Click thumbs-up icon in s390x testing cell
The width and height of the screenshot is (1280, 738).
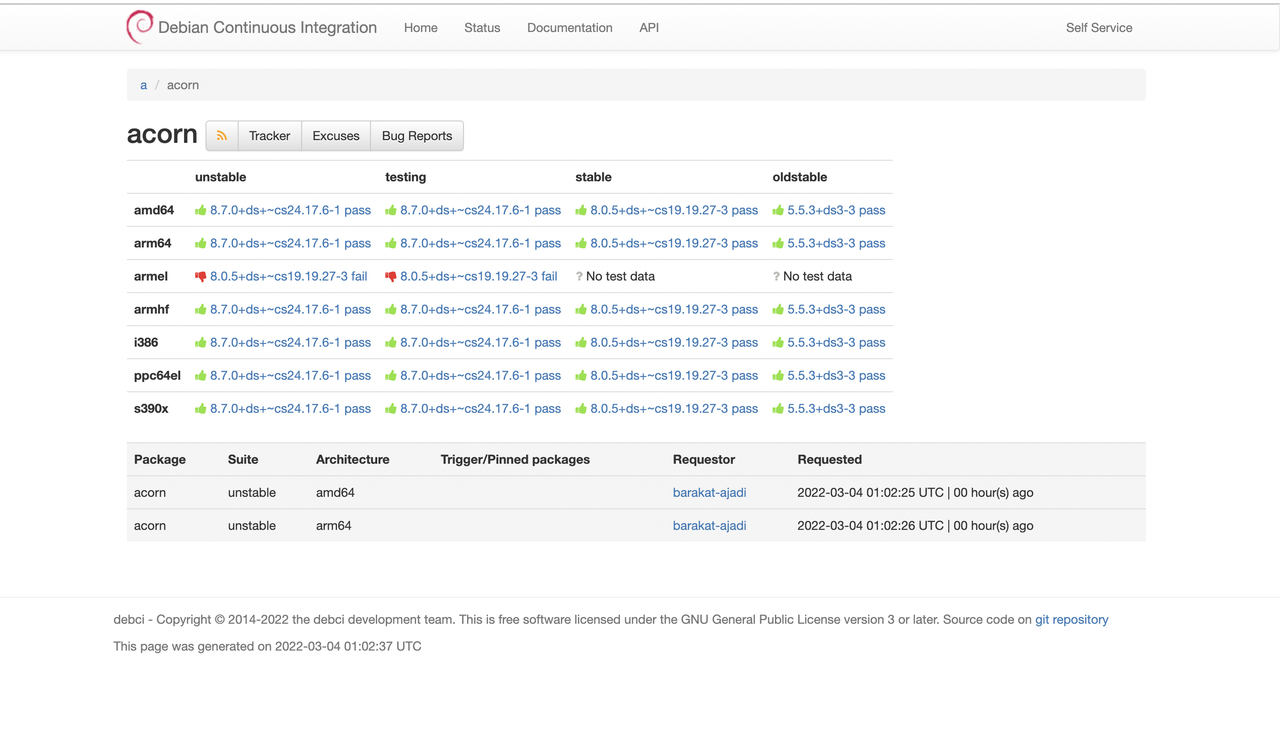click(391, 408)
